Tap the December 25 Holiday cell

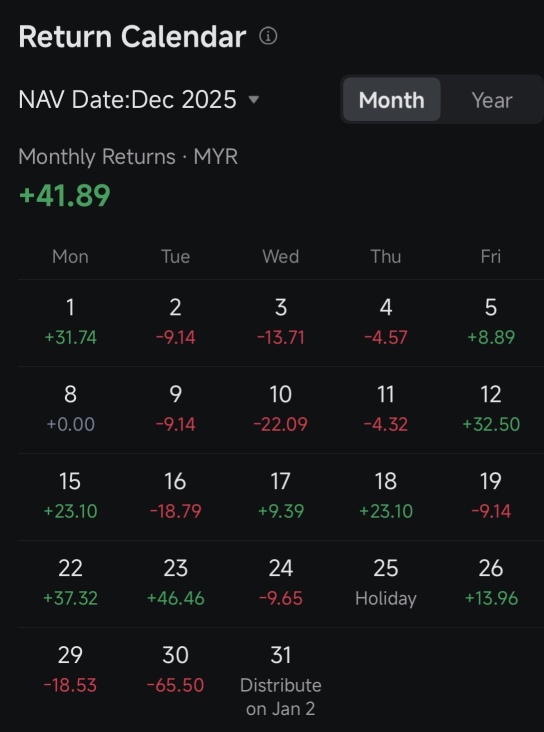(386, 583)
